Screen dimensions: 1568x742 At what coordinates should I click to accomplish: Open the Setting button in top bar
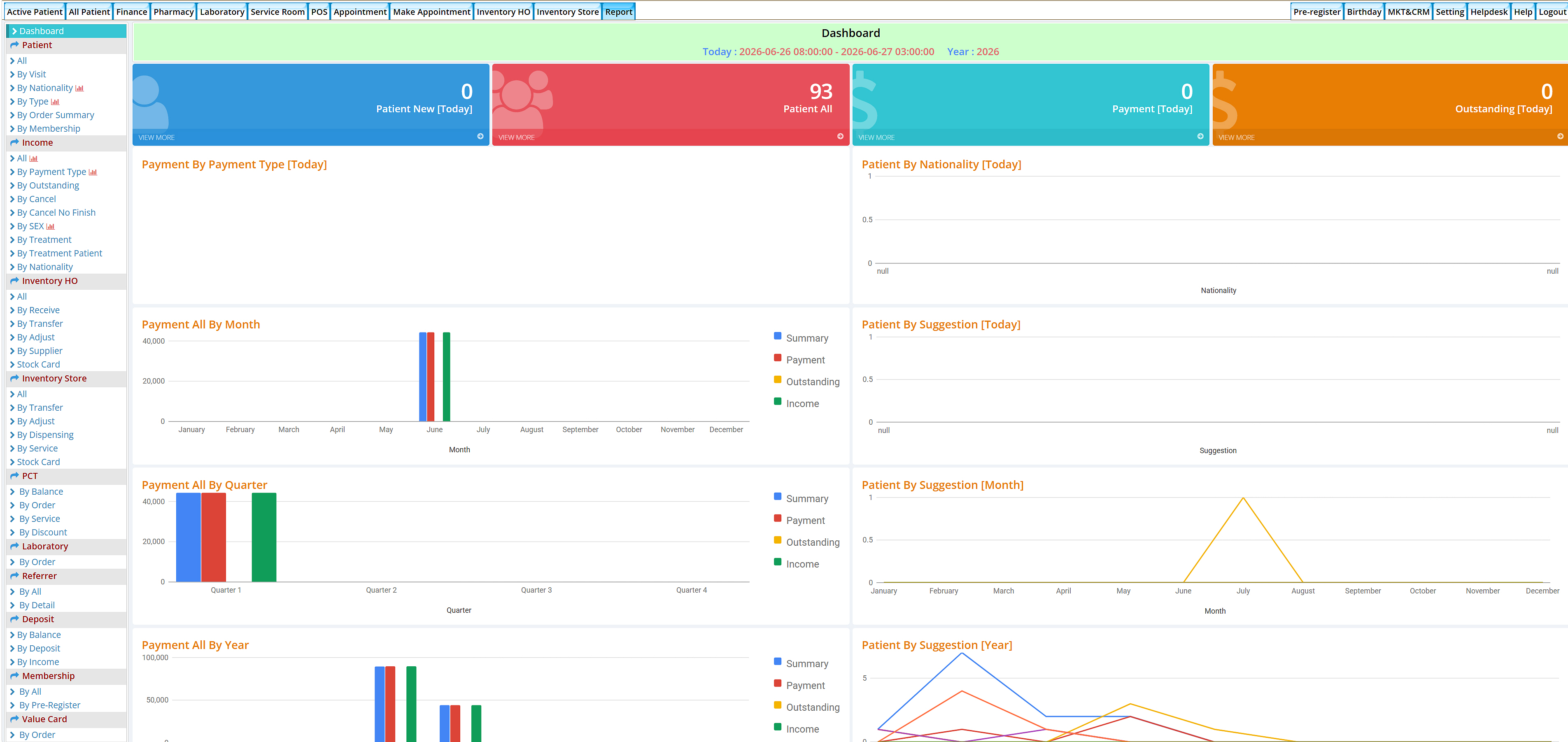[1450, 12]
